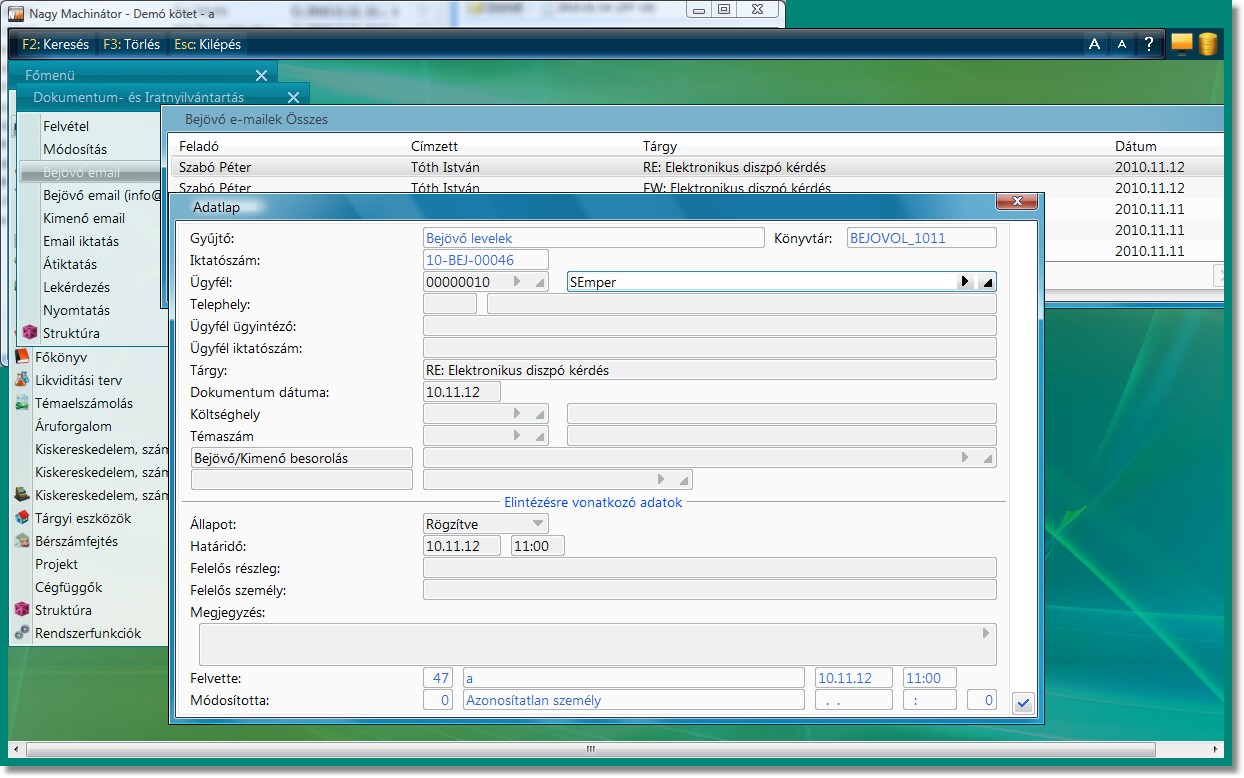Click into the Ügyfél ügyintéző input field
Image resolution: width=1244 pixels, height=778 pixels.
pyautogui.click(x=709, y=326)
